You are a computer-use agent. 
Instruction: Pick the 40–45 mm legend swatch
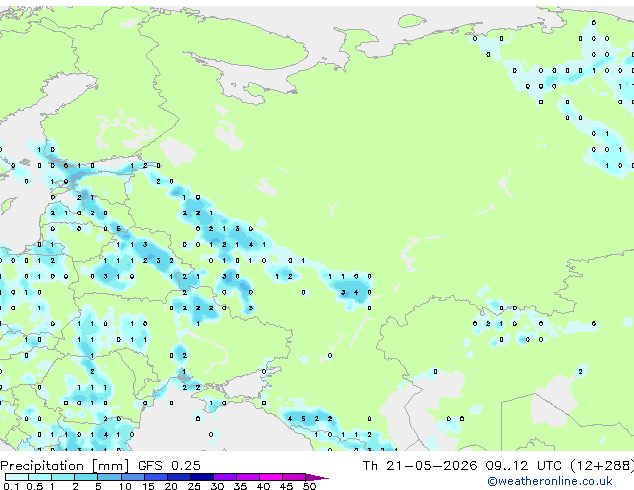[x=271, y=477]
